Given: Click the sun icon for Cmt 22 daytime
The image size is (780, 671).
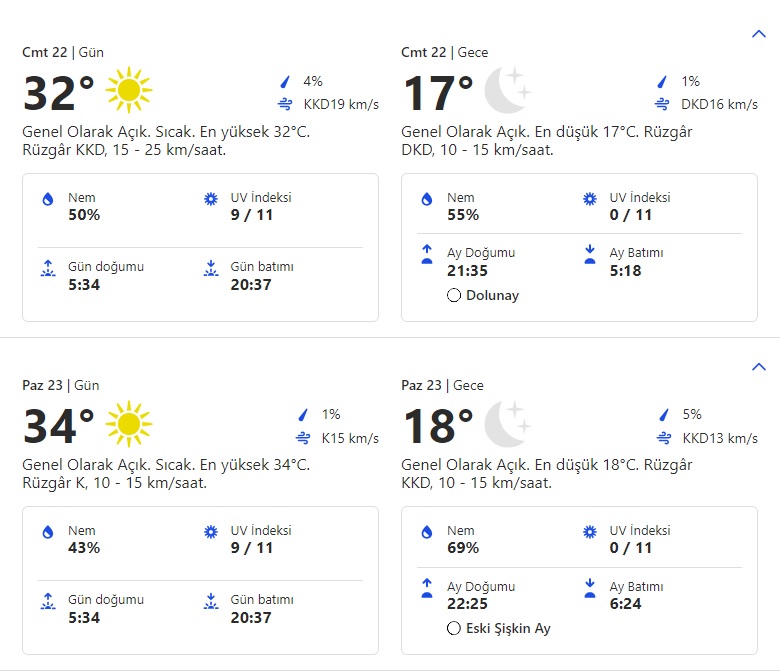Looking at the screenshot, I should [x=128, y=91].
